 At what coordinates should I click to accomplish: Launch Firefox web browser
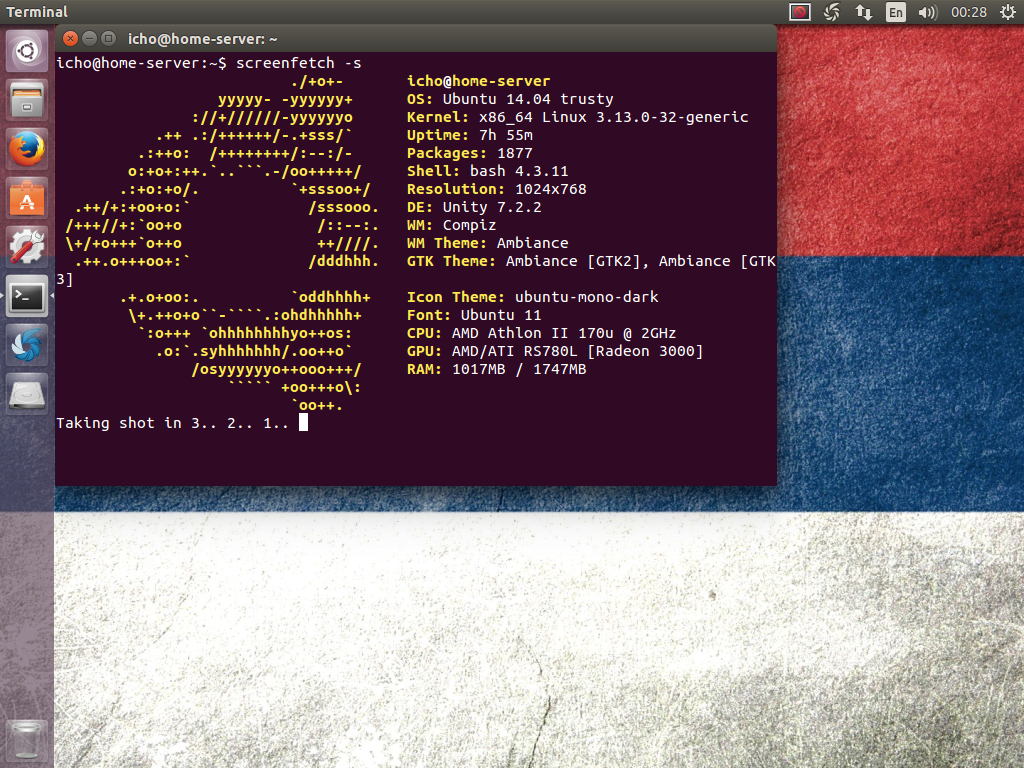pos(27,149)
